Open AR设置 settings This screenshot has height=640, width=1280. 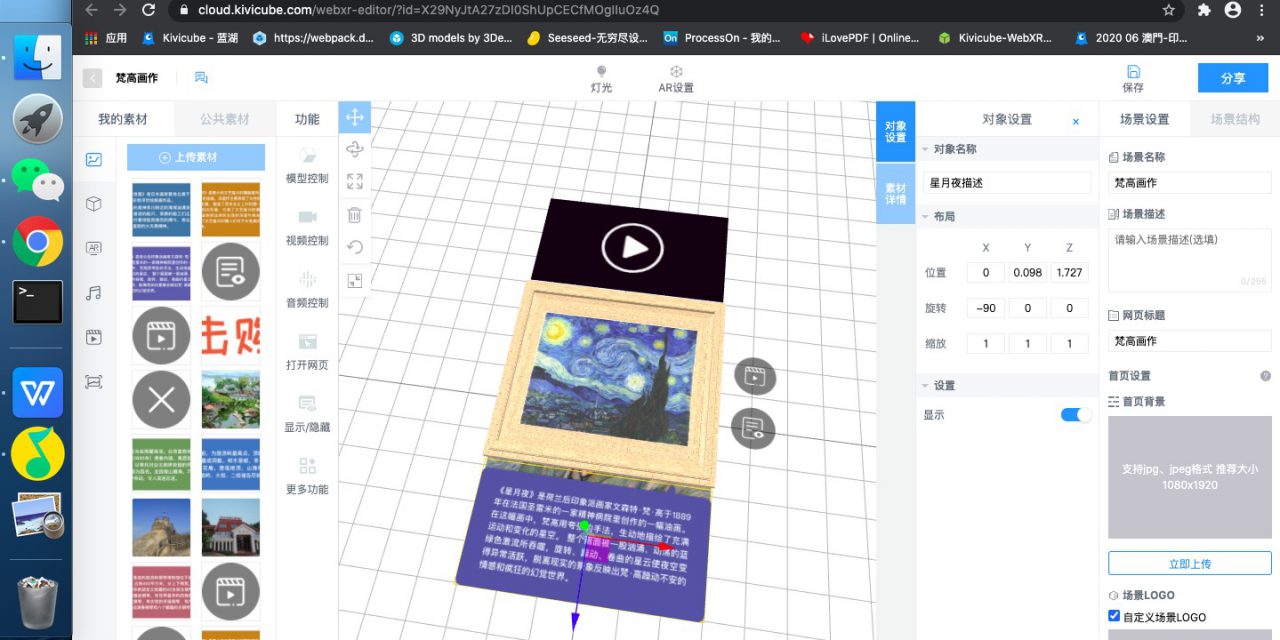pyautogui.click(x=676, y=79)
